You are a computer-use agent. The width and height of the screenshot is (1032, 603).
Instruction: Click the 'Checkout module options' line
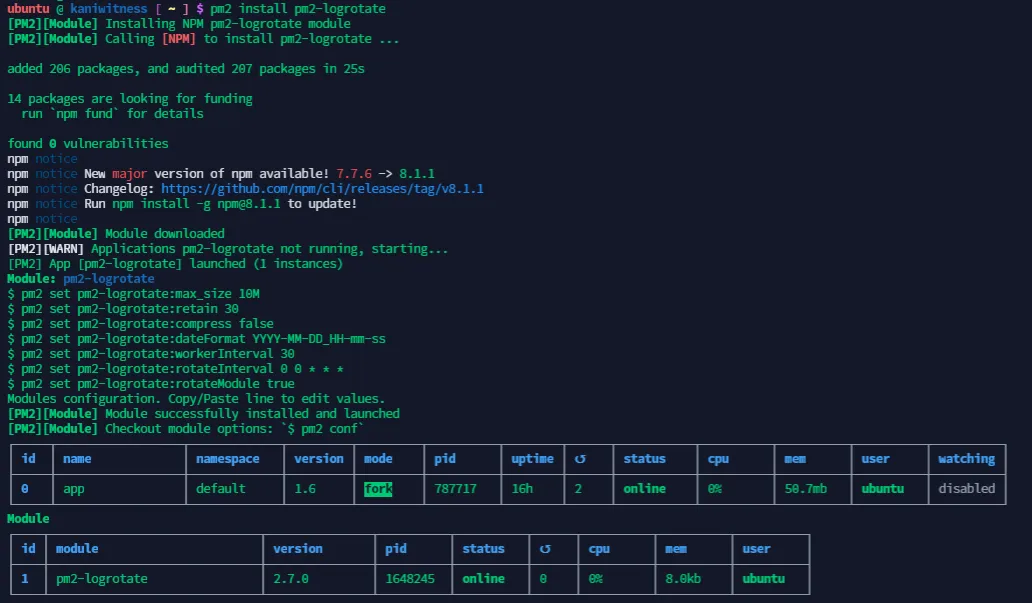pyautogui.click(x=186, y=429)
